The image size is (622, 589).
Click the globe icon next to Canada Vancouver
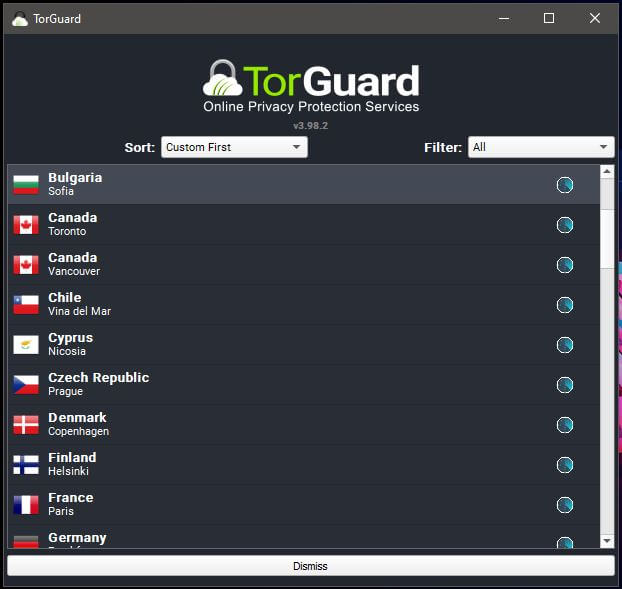coord(564,265)
